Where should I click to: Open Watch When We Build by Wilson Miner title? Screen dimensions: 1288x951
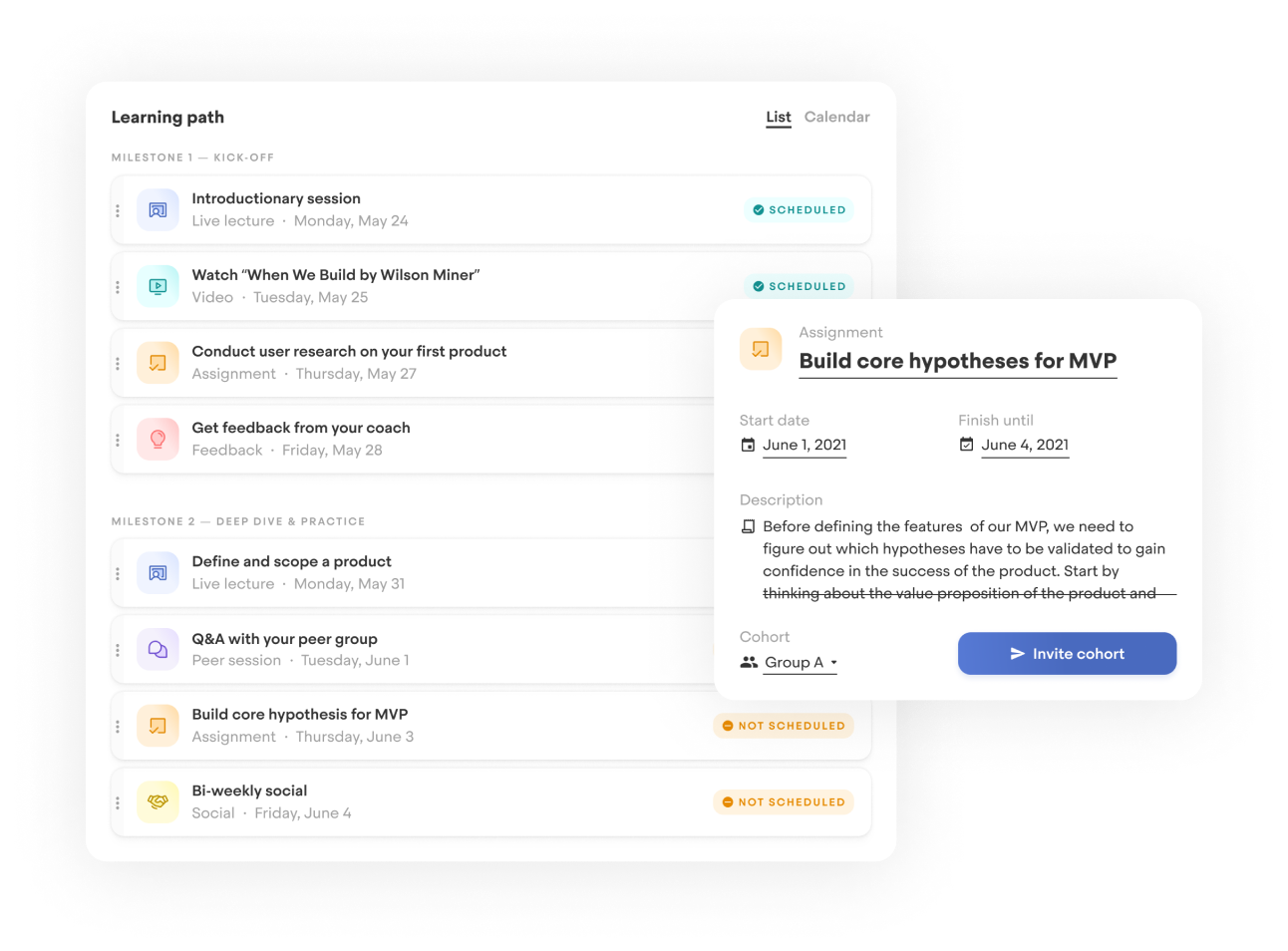click(336, 275)
